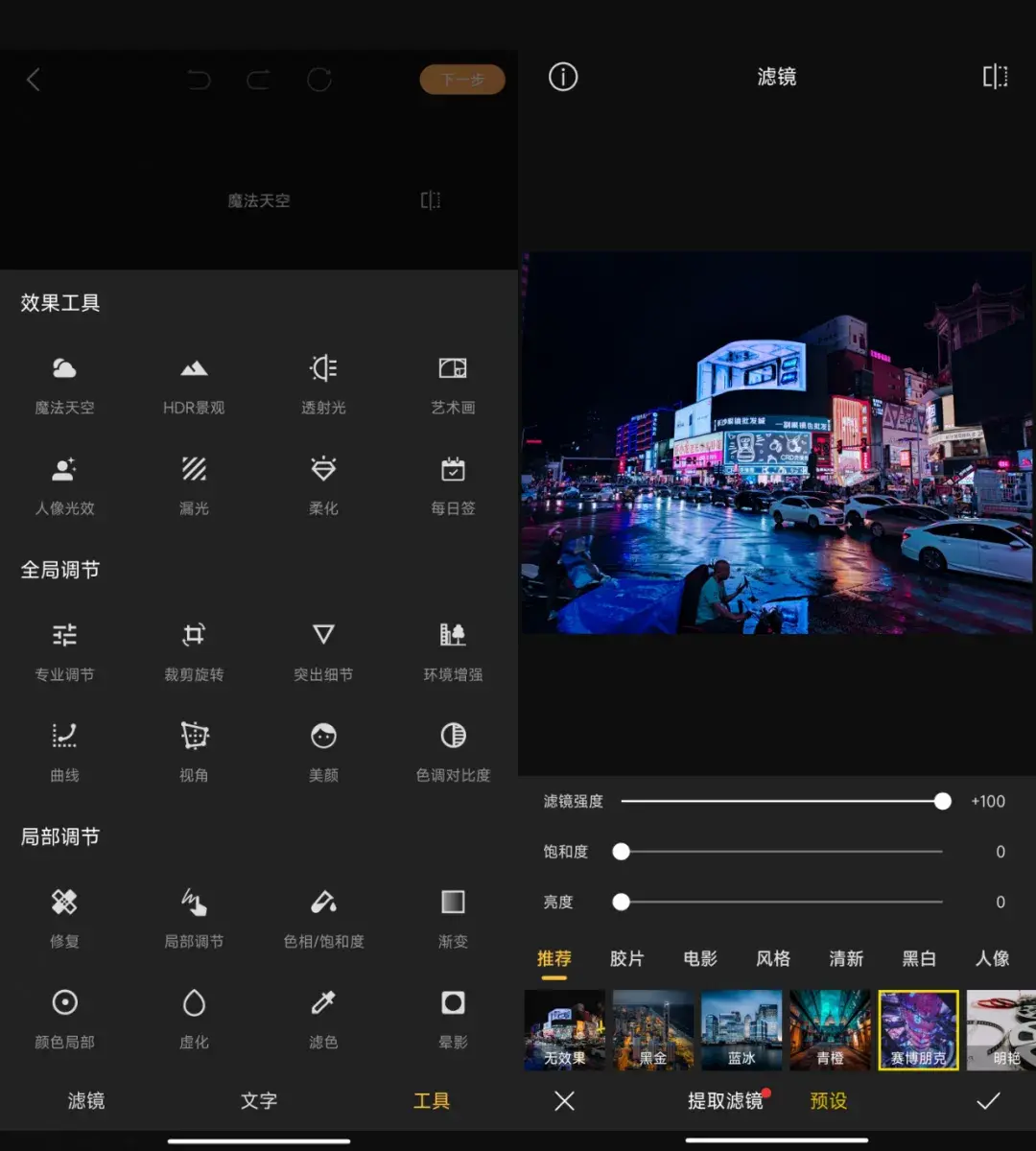Tap the 提取滤镜 extract filter button
The width and height of the screenshot is (1036, 1151).
(725, 1101)
